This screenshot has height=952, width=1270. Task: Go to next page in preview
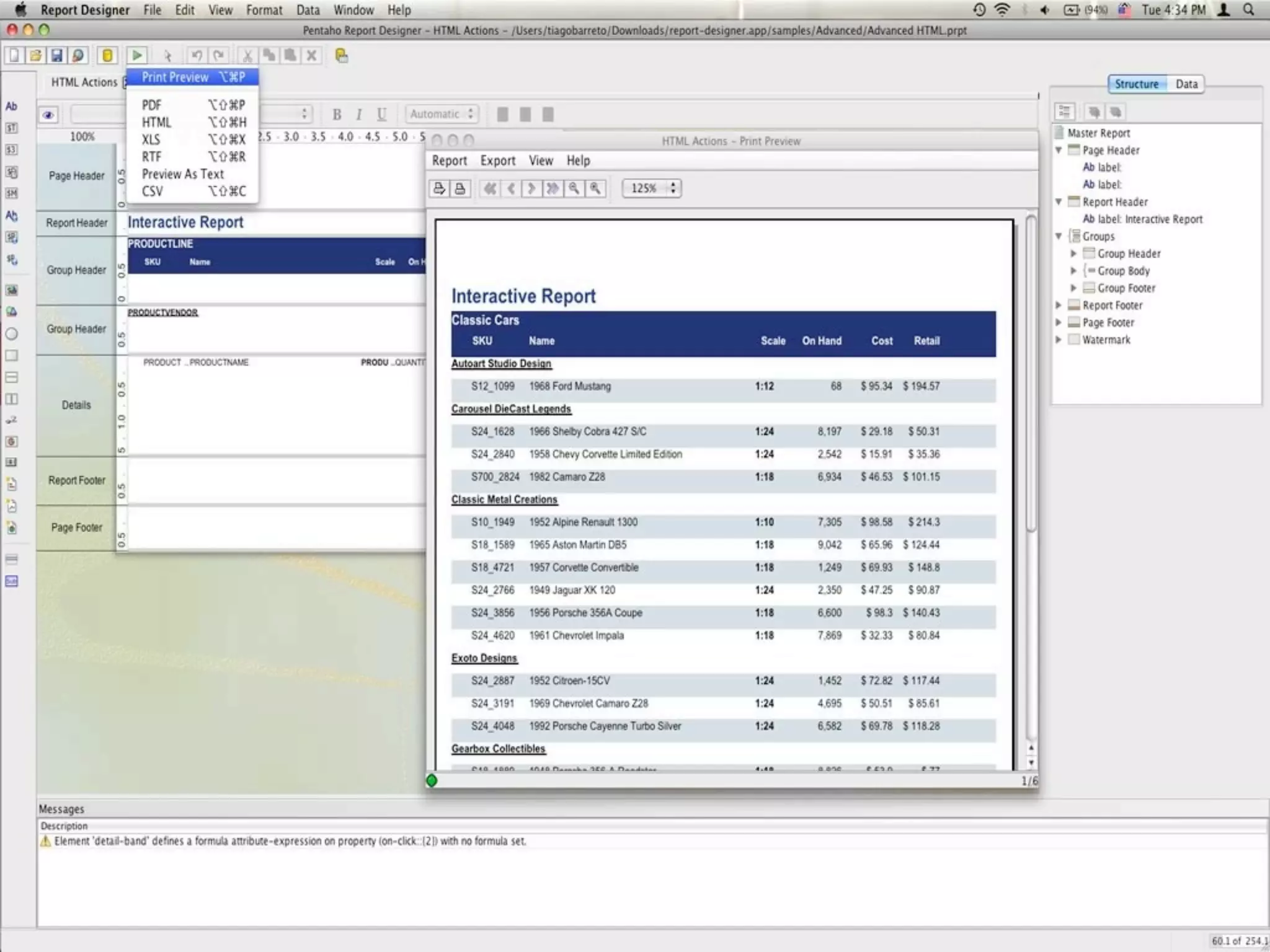531,188
